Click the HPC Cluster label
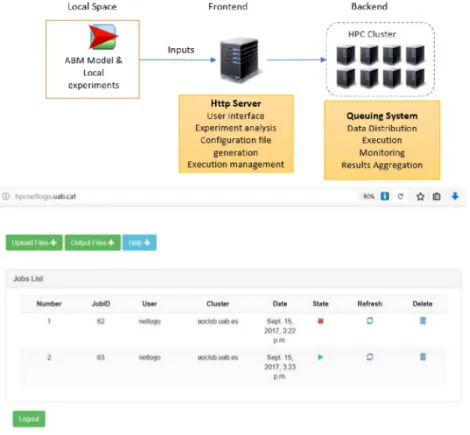The height and width of the screenshot is (435, 470). (372, 34)
